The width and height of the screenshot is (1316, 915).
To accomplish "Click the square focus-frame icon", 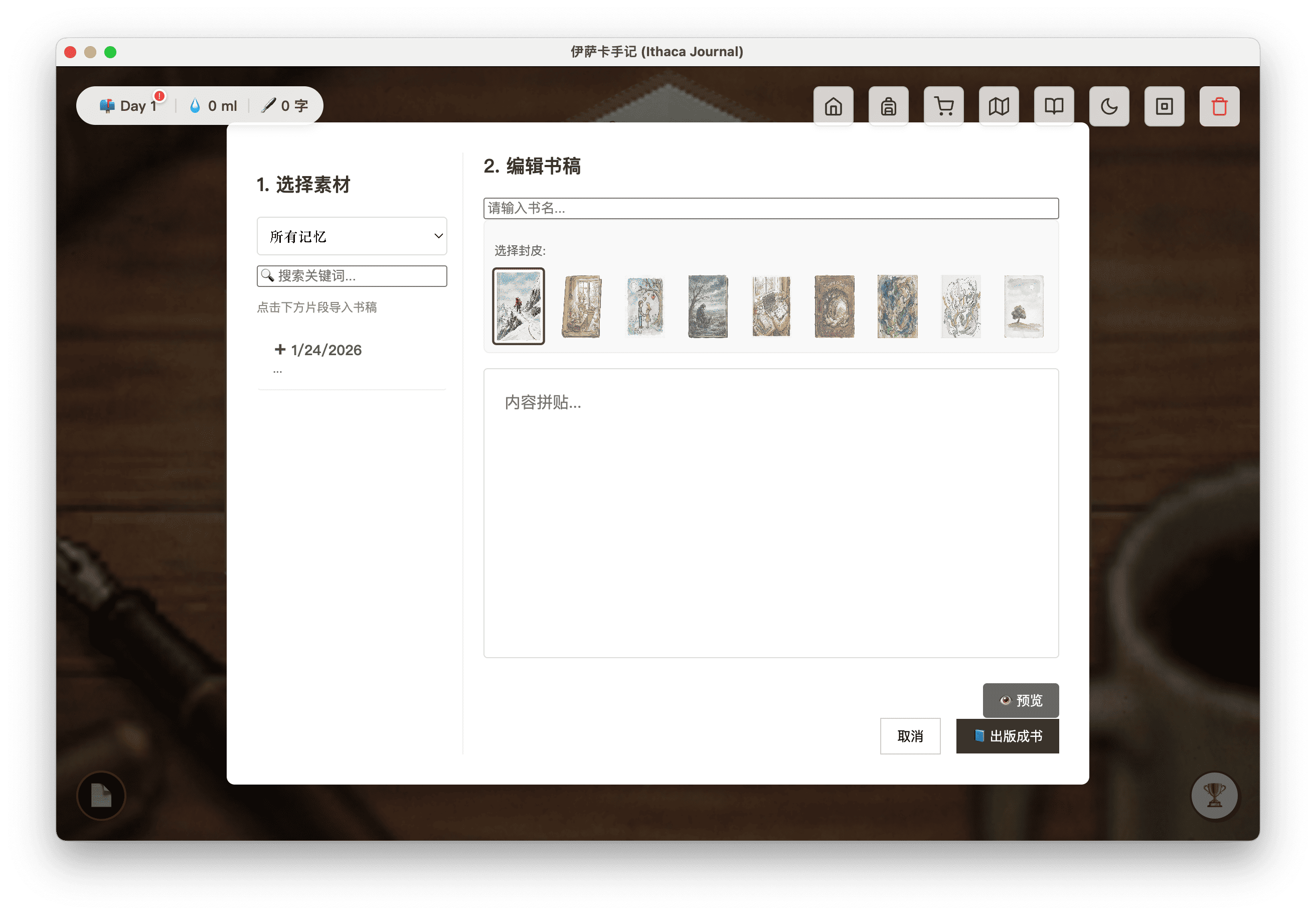I will [x=1164, y=106].
